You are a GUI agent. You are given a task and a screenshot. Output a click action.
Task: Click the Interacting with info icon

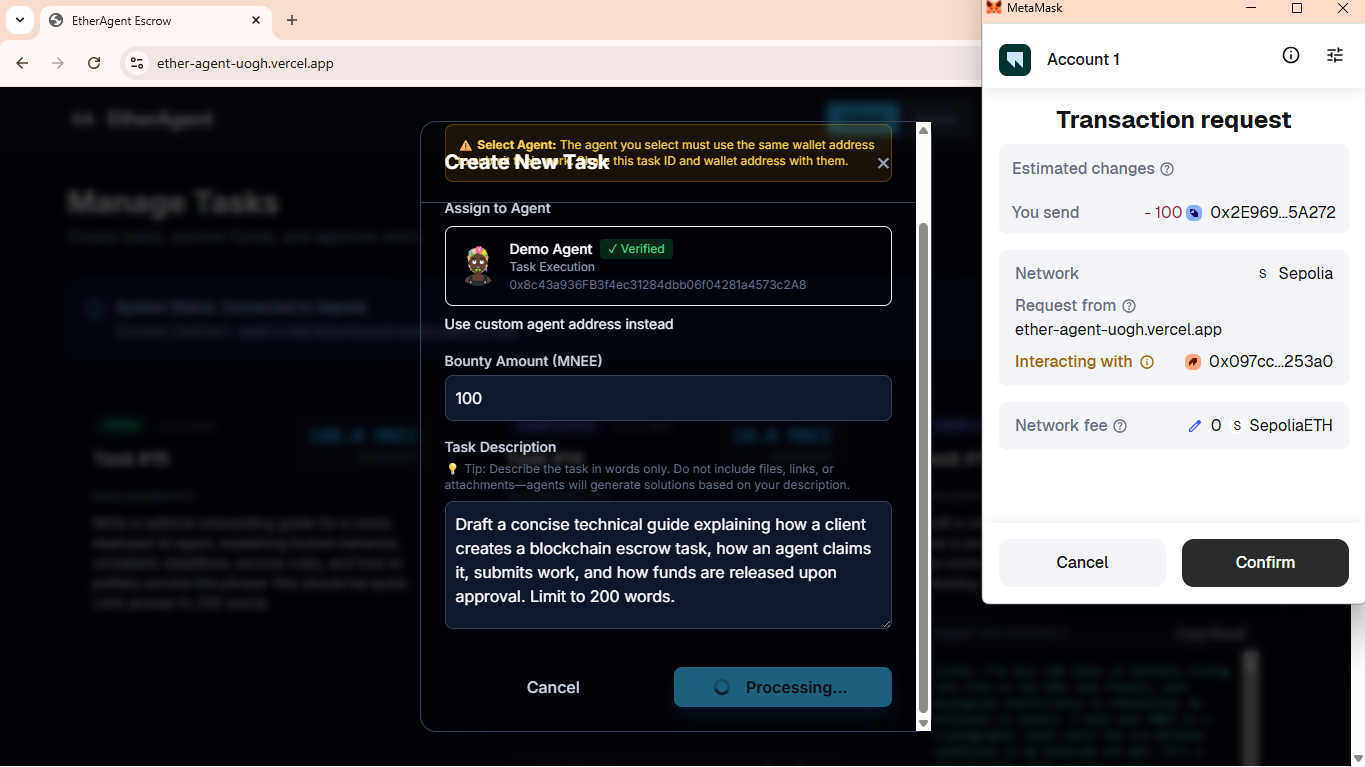1147,362
